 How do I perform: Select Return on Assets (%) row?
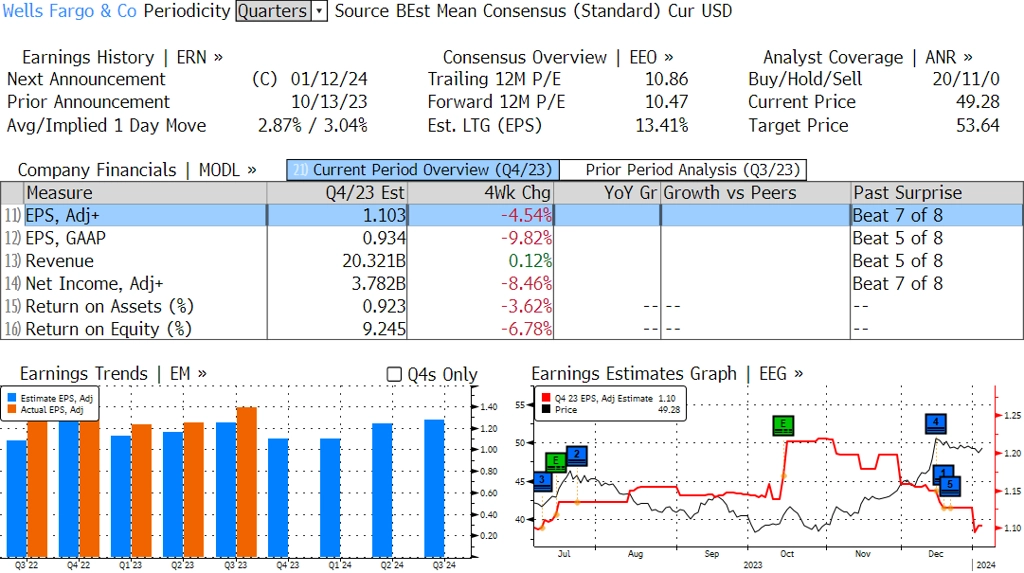512,306
